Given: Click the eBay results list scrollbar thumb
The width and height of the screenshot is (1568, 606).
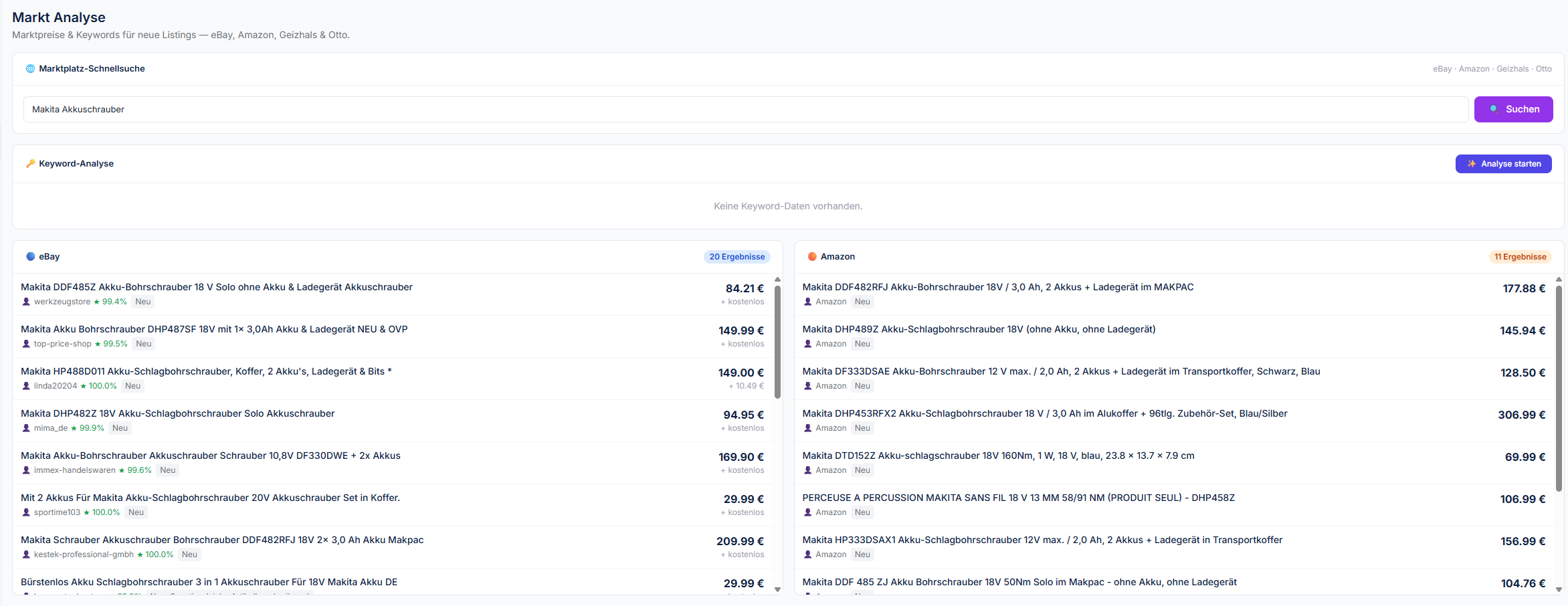Looking at the screenshot, I should (777, 342).
